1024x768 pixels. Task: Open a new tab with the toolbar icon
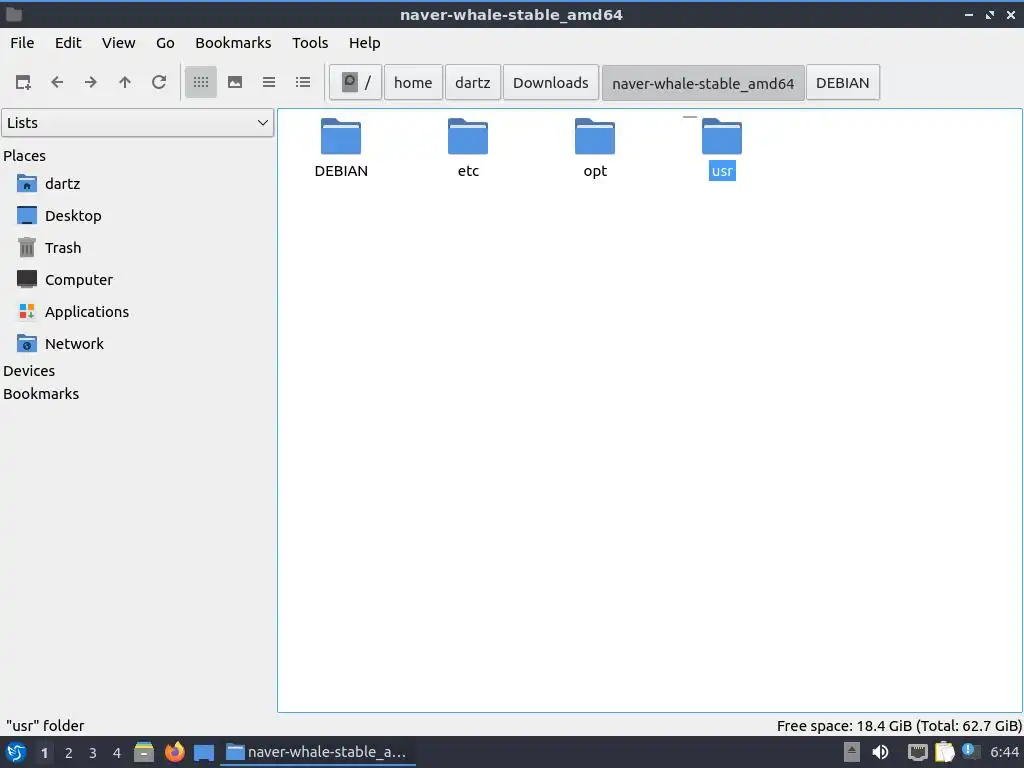coord(24,82)
